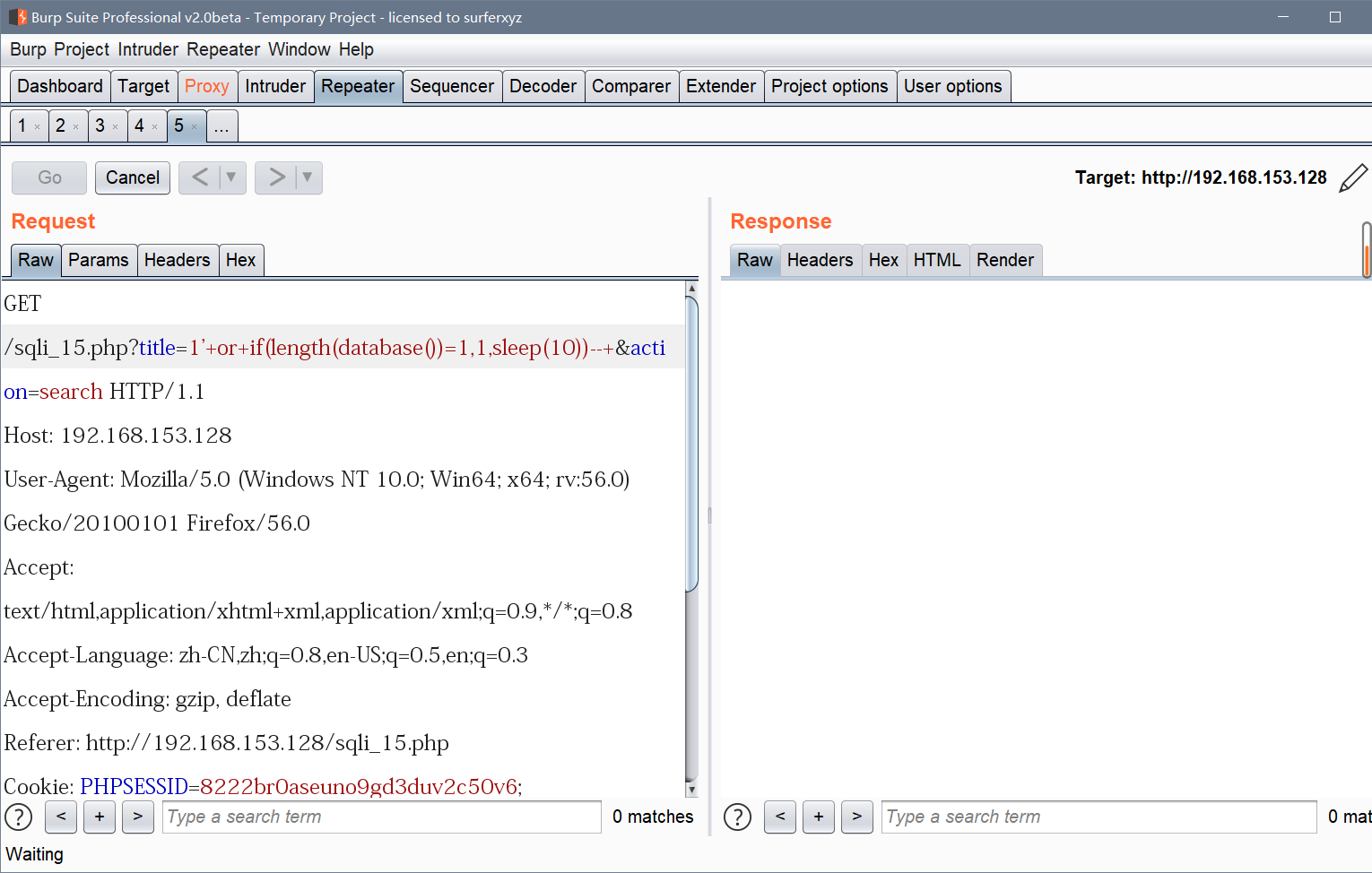The height and width of the screenshot is (873, 1372).
Task: Click the Go button
Action: tap(49, 177)
